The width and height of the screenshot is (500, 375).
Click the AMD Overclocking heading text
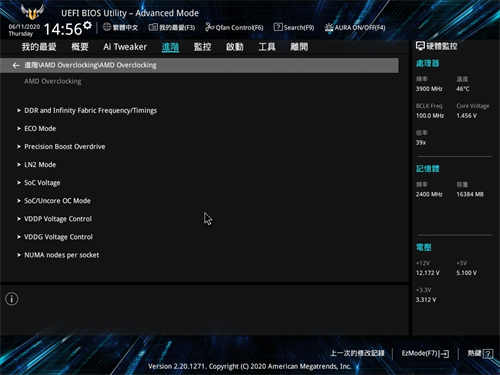pos(53,81)
